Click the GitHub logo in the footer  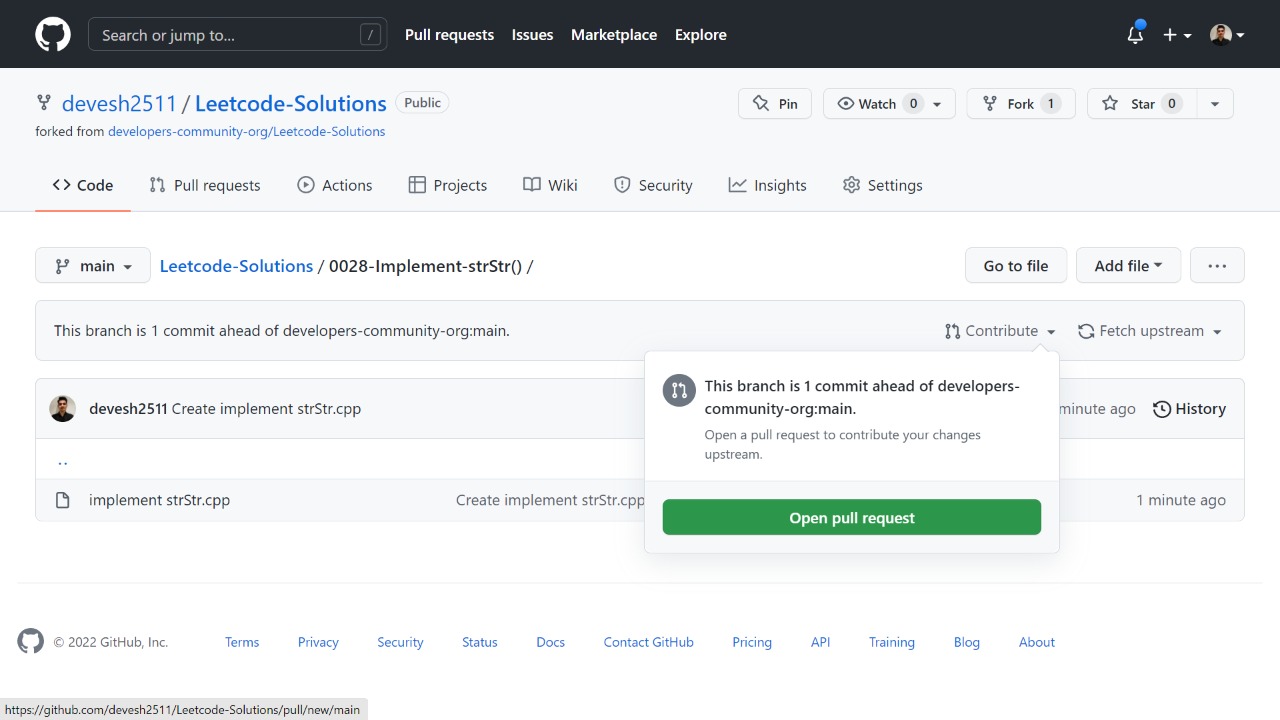[x=31, y=641]
